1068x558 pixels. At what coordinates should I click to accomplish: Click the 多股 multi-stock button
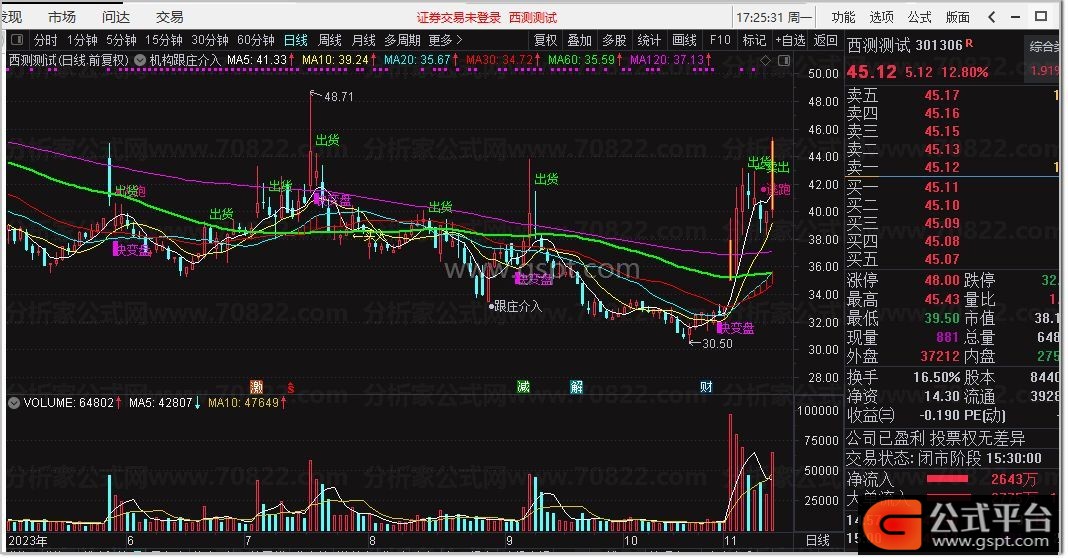pos(614,40)
